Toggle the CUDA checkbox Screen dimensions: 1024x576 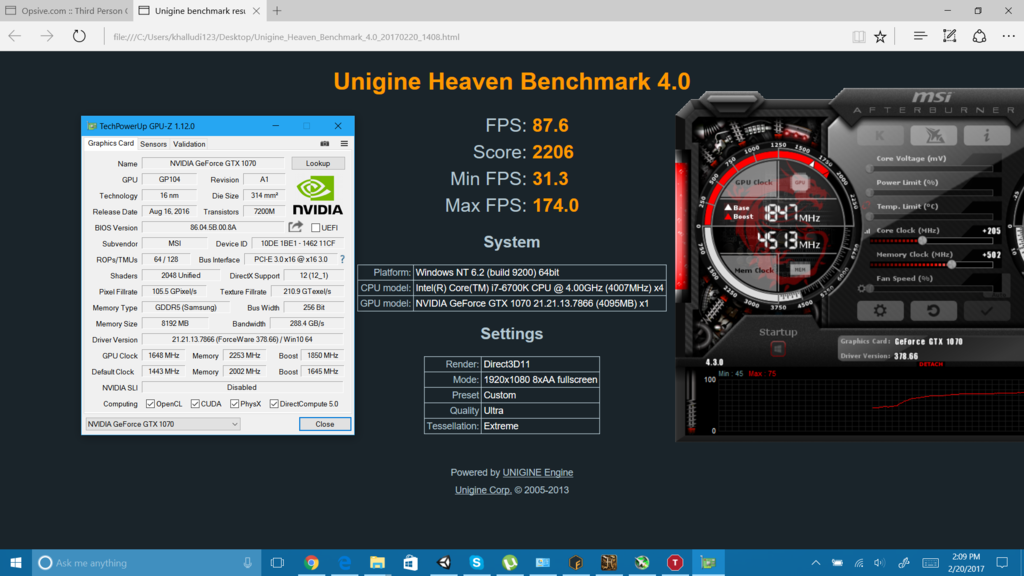(195, 404)
